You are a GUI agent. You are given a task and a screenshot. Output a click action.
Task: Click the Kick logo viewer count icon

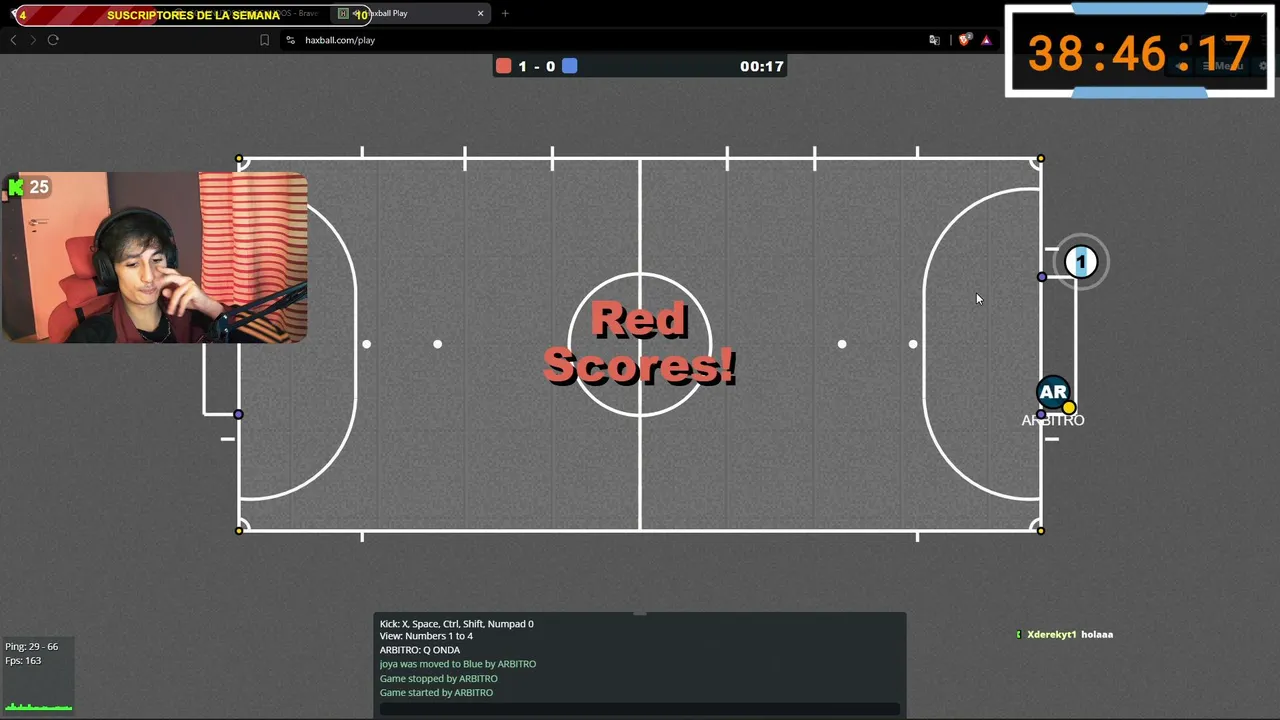(x=15, y=187)
